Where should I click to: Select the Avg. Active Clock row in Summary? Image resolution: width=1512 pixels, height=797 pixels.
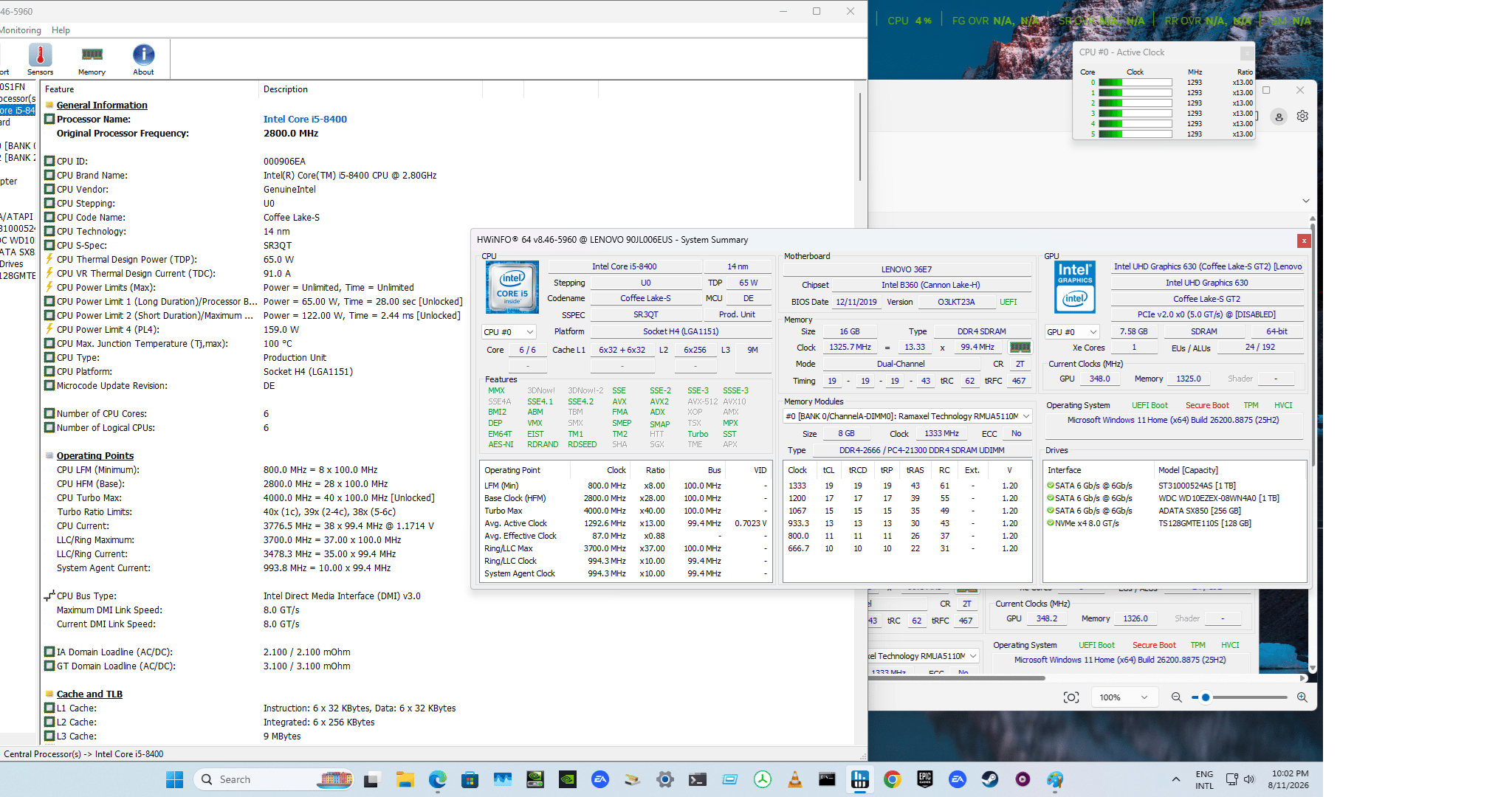626,523
